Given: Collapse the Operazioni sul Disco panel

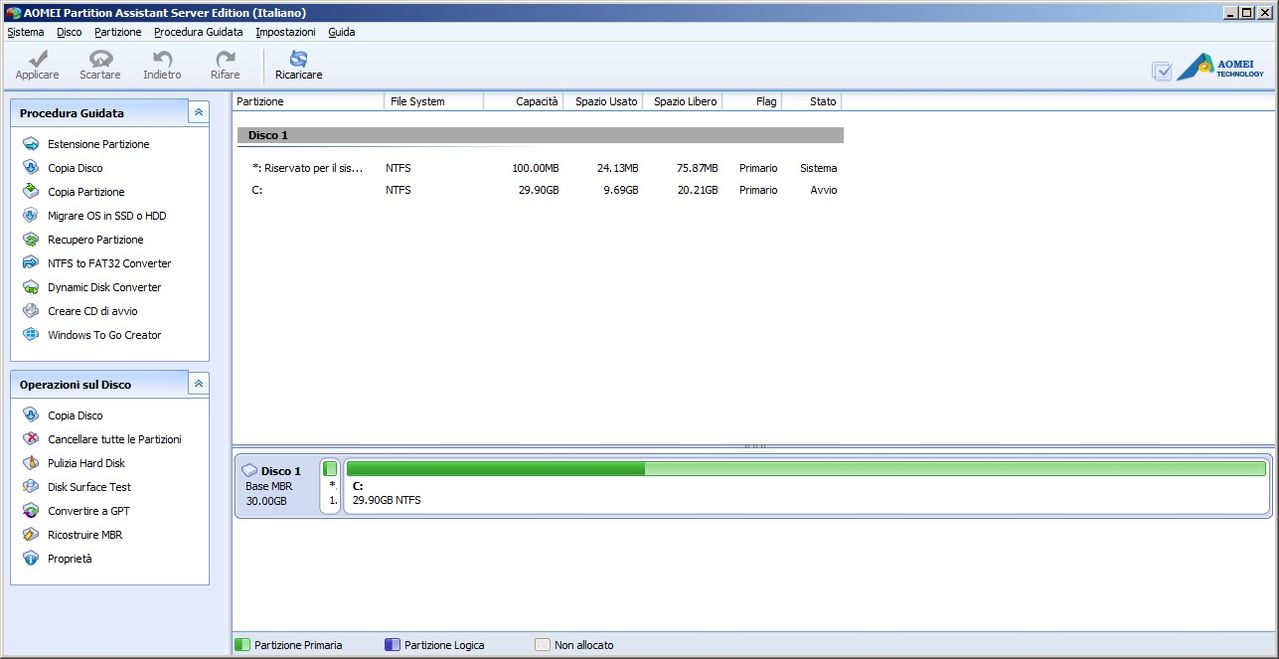Looking at the screenshot, I should tap(198, 384).
